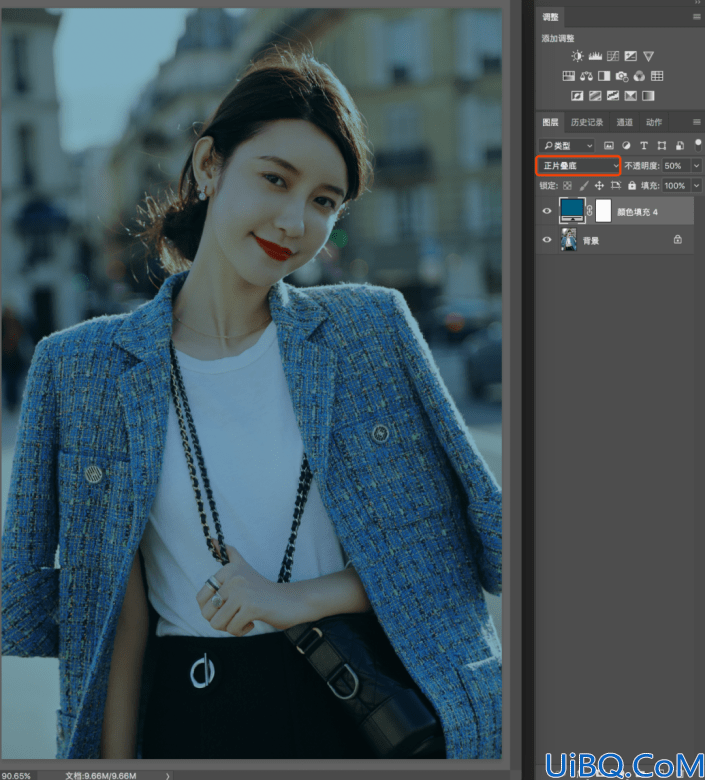
Task: Add an Exposure adjustment layer
Action: tap(630, 56)
